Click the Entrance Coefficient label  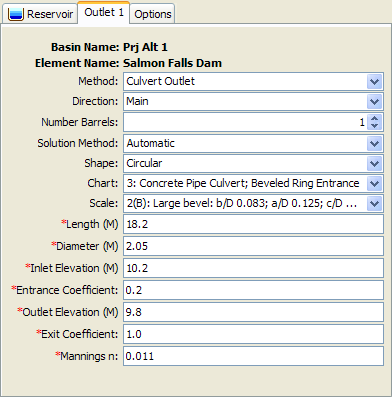click(65, 290)
